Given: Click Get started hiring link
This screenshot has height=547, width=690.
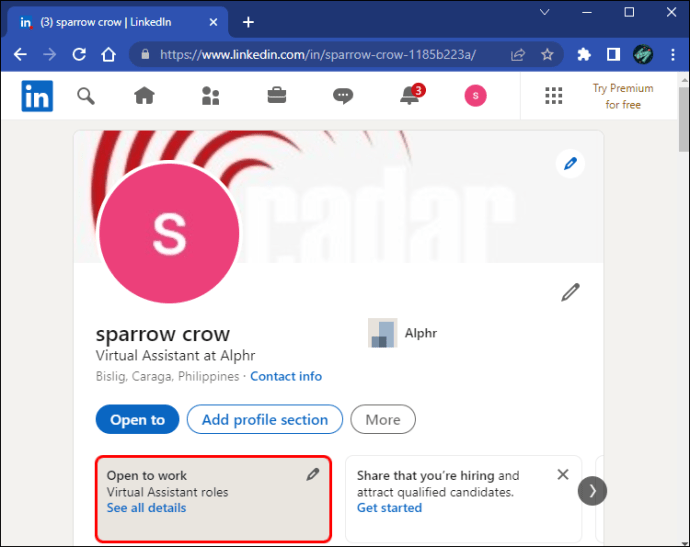Looking at the screenshot, I should point(389,508).
